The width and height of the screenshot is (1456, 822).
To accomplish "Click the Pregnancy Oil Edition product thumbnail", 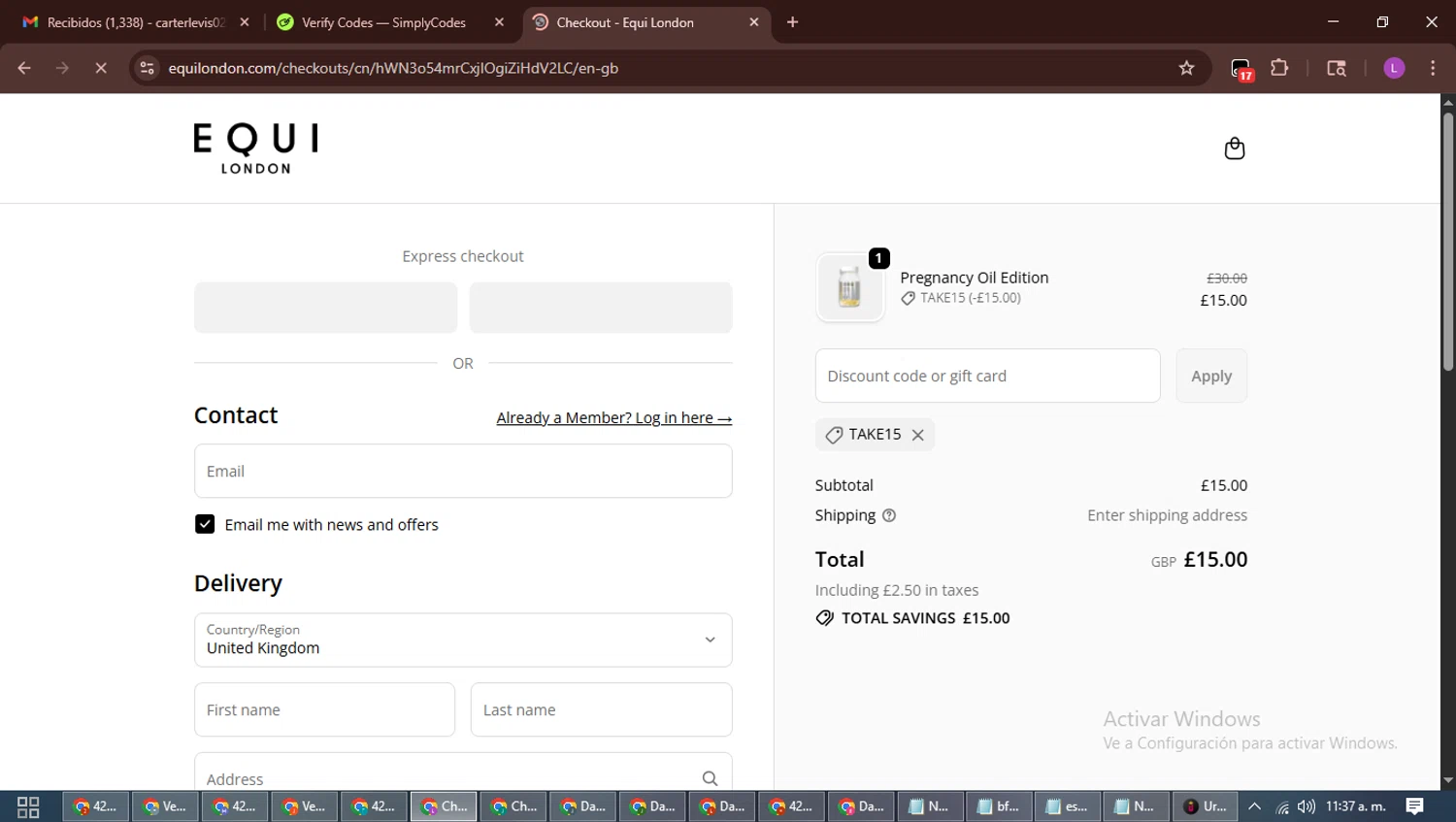I will point(850,286).
